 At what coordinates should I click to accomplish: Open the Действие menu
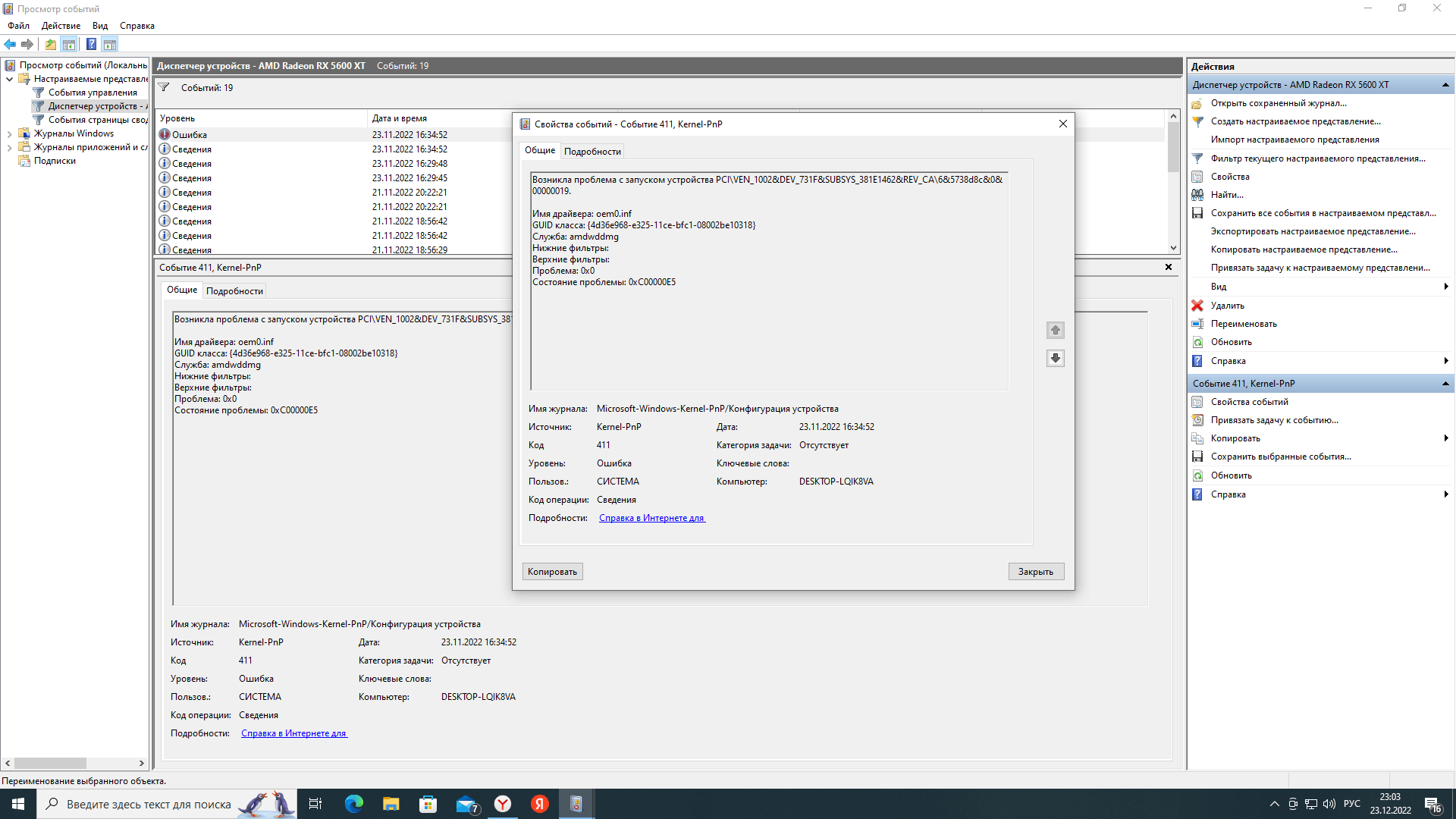[x=61, y=26]
